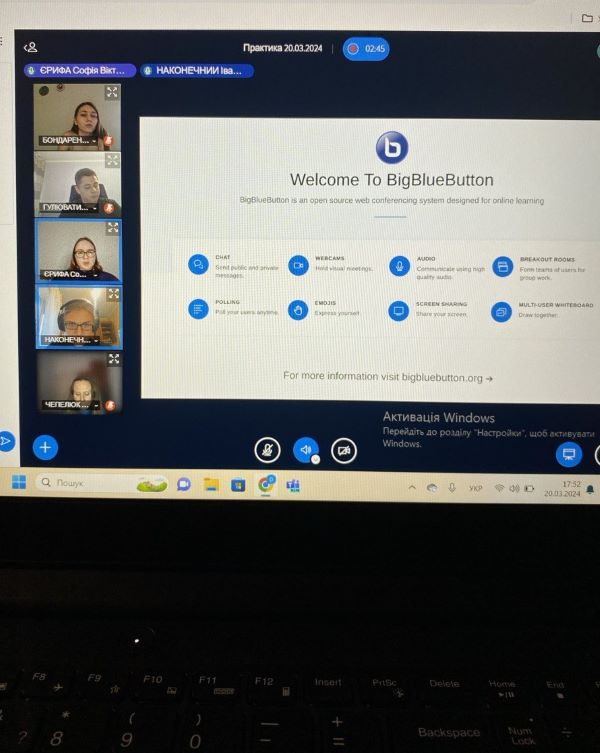
Task: Click the Chat icon on welcome slide
Action: [x=198, y=264]
